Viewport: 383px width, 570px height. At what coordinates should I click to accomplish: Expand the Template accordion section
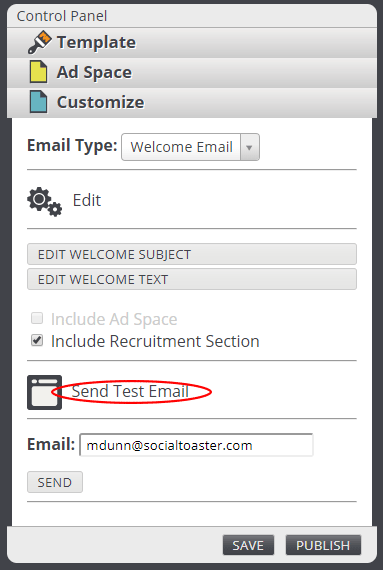[192, 43]
